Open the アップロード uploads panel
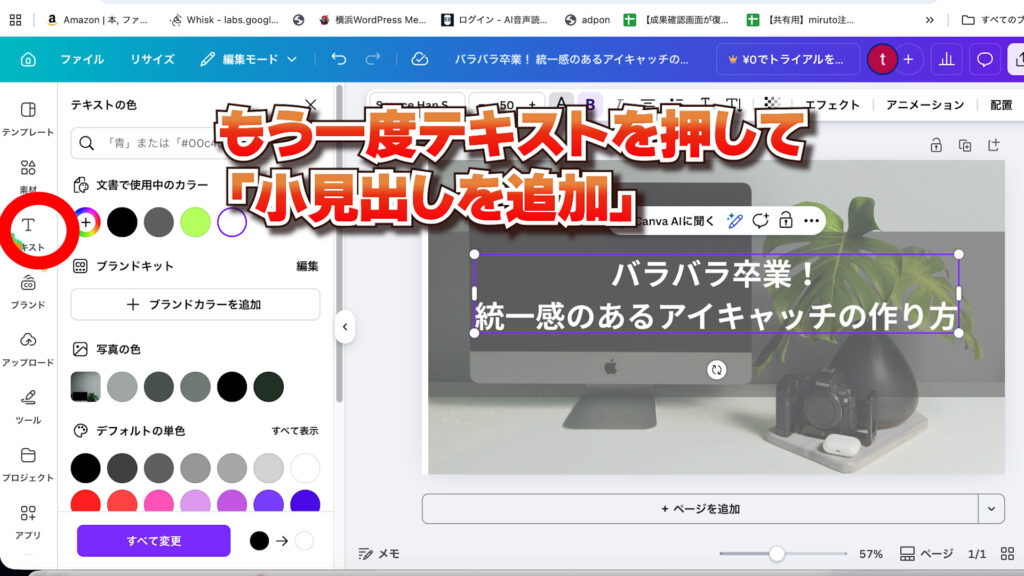Image resolution: width=1024 pixels, height=576 pixels. tap(28, 347)
